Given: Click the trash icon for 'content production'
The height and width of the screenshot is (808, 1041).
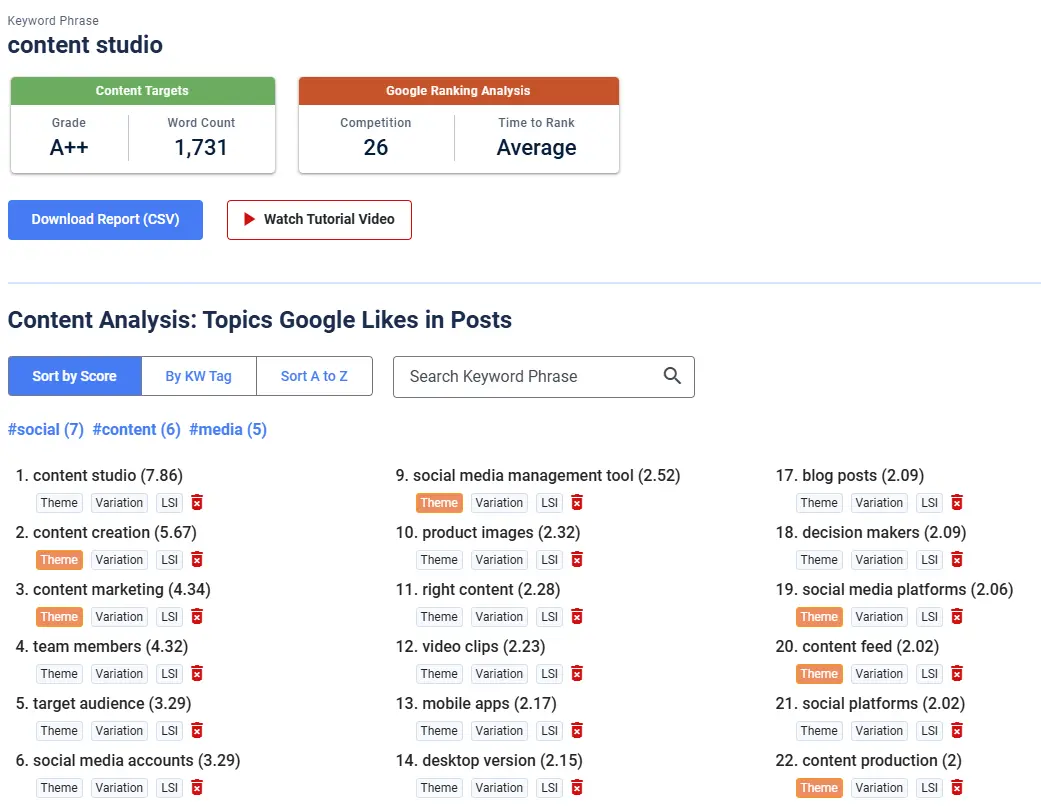Looking at the screenshot, I should (957, 787).
